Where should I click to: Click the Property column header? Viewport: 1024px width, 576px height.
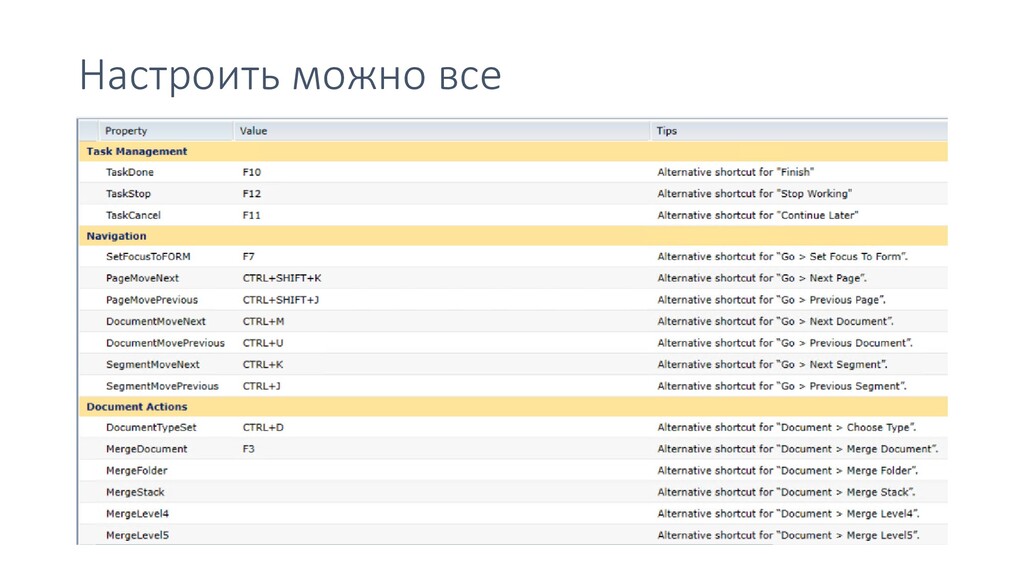coord(166,131)
